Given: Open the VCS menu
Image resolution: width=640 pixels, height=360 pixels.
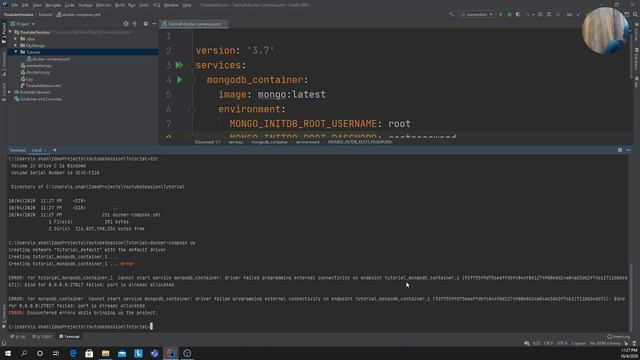Looking at the screenshot, I should (156, 5).
